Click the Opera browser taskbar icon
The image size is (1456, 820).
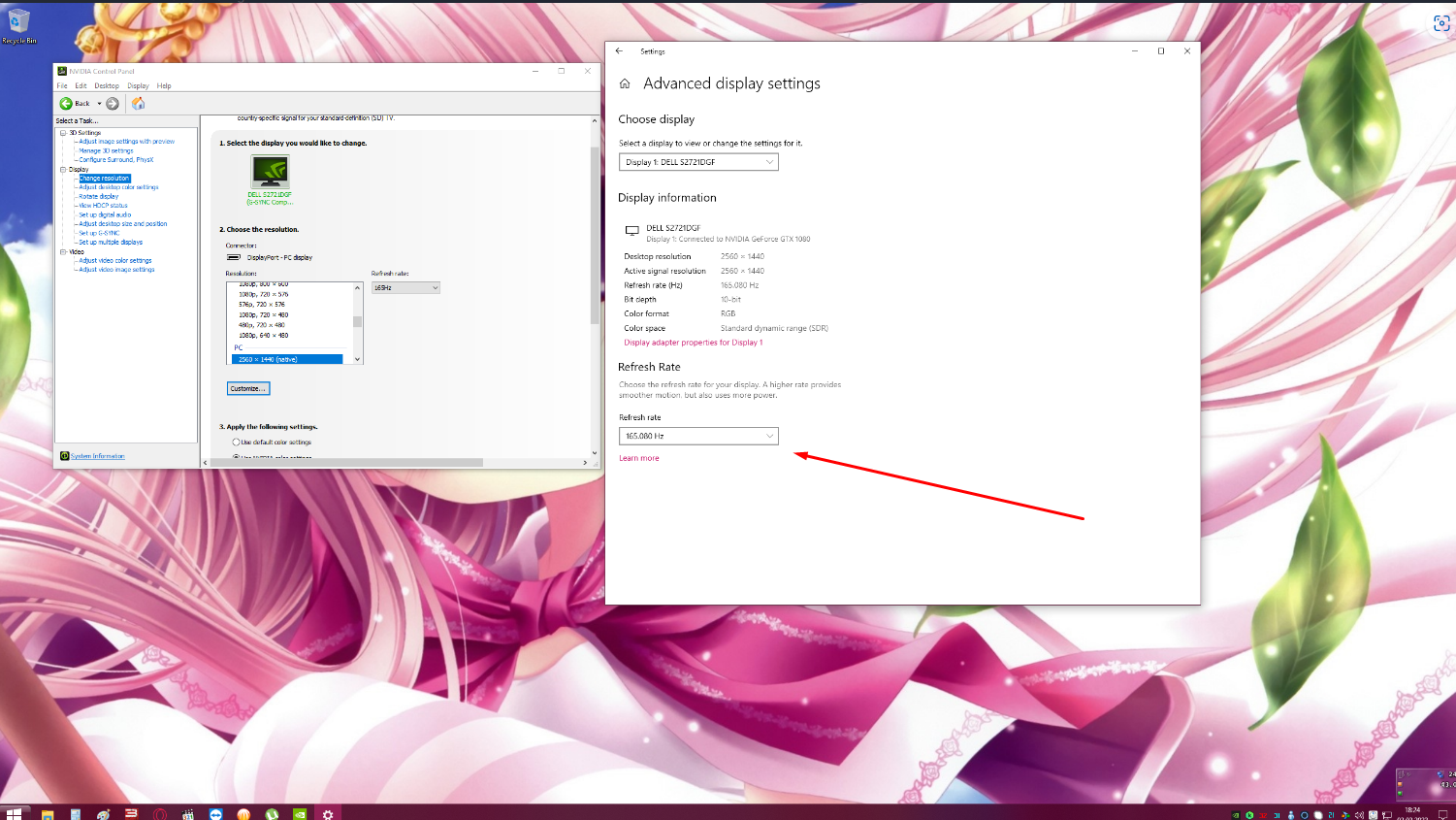coord(159,814)
